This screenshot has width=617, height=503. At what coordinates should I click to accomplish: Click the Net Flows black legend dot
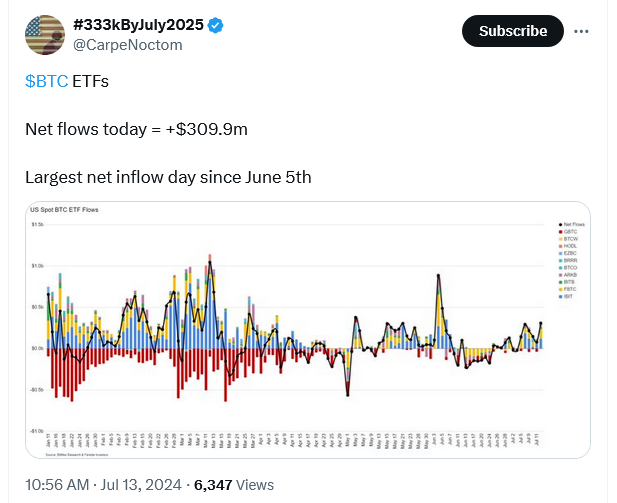(x=559, y=225)
